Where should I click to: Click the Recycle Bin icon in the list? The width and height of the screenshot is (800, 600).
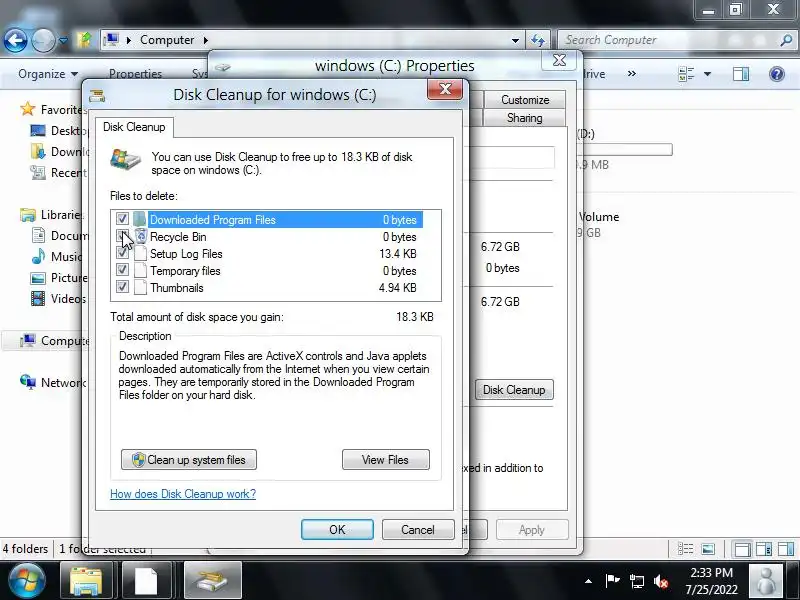coord(140,236)
